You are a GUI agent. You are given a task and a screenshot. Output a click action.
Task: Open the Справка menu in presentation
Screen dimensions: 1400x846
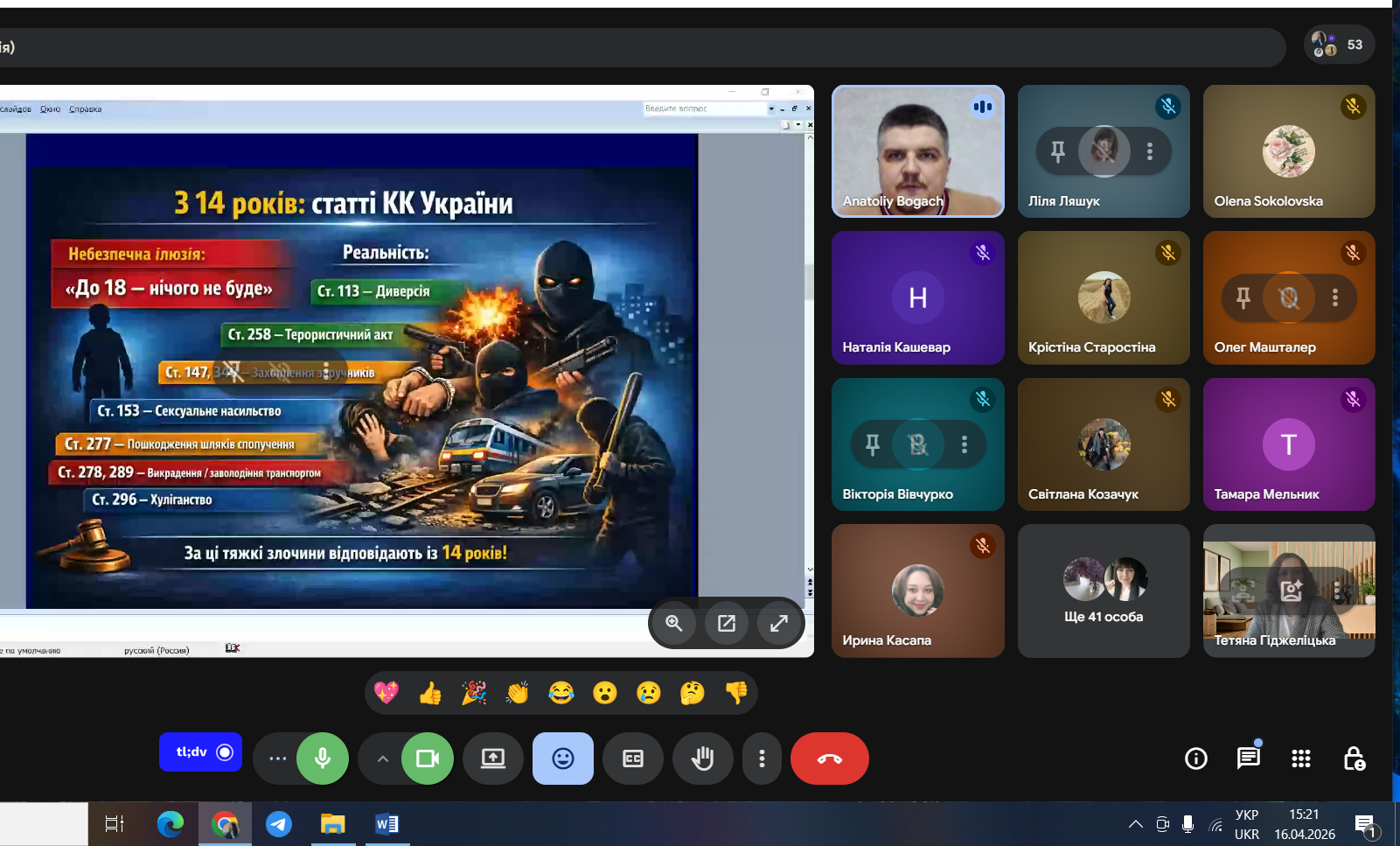click(x=86, y=109)
